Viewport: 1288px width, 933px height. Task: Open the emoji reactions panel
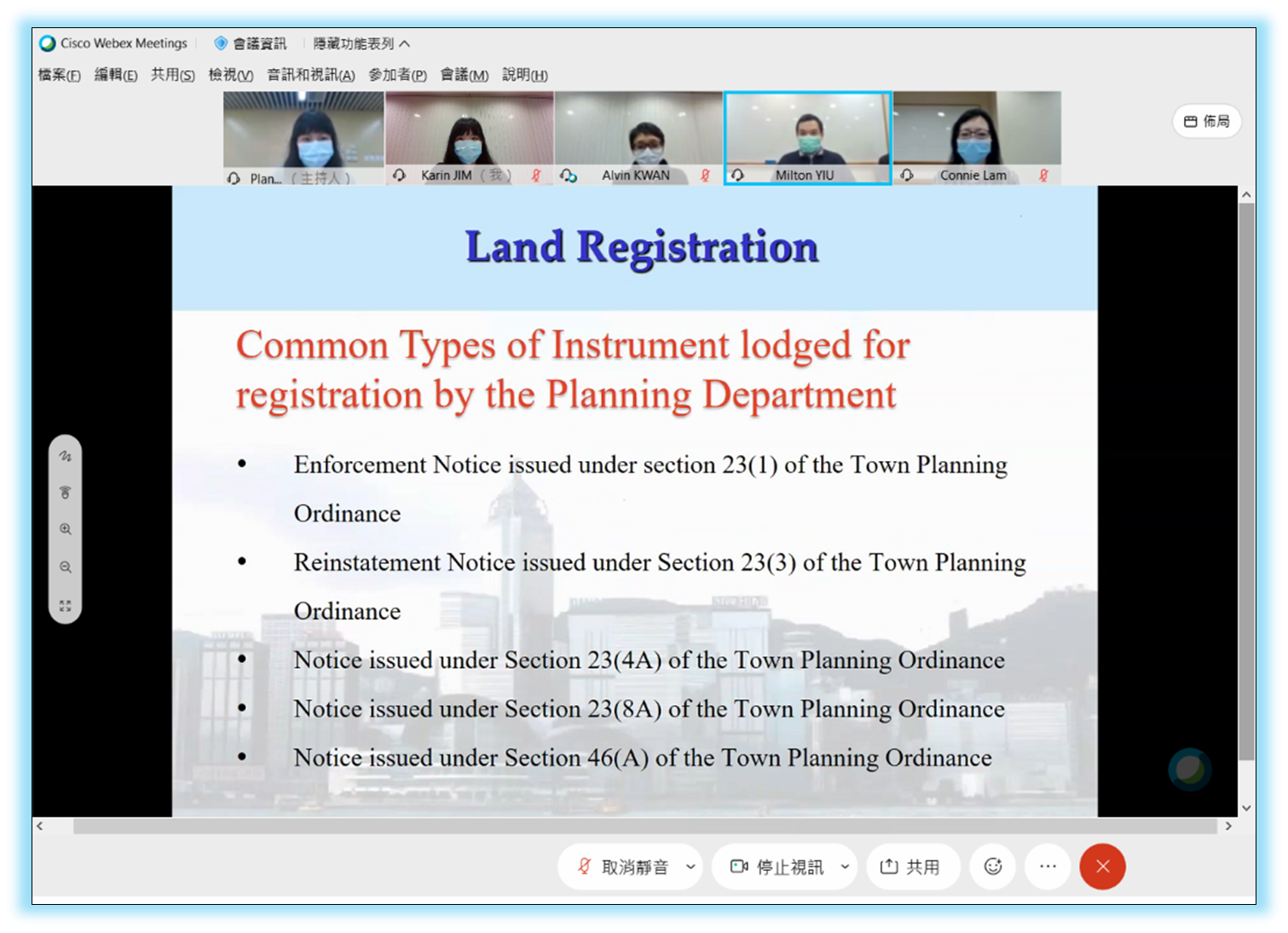click(x=992, y=867)
